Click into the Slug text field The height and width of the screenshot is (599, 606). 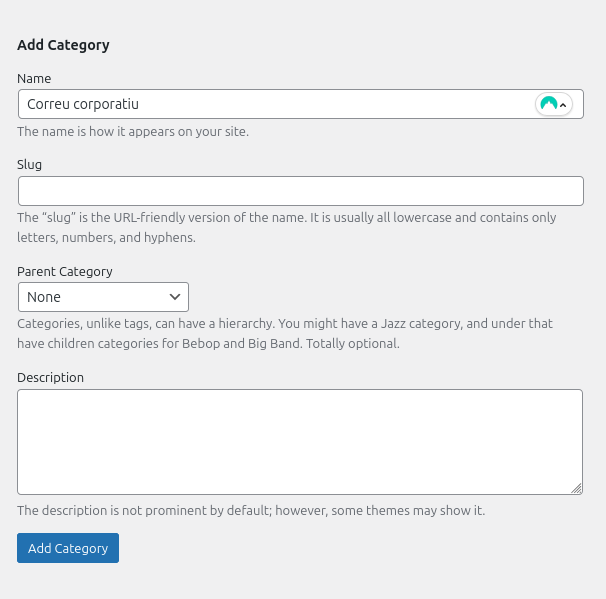click(x=300, y=191)
